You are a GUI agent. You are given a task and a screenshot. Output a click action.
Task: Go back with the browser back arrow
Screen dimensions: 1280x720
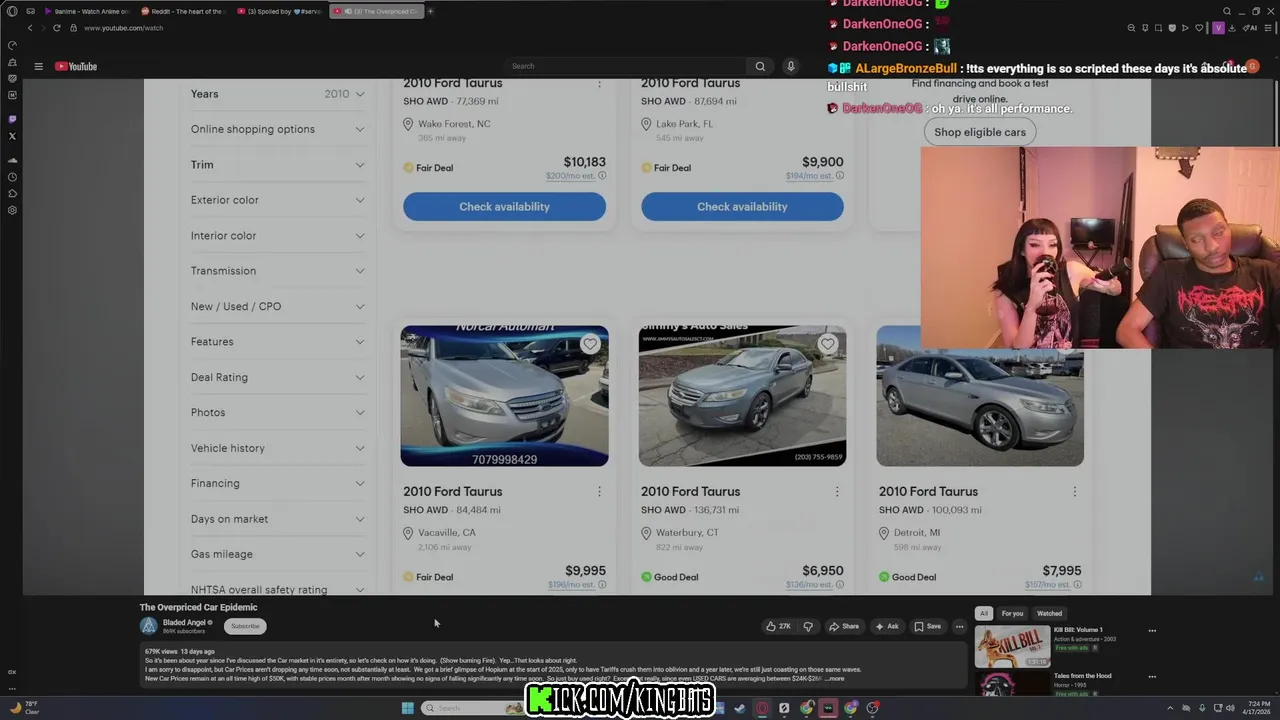[30, 28]
